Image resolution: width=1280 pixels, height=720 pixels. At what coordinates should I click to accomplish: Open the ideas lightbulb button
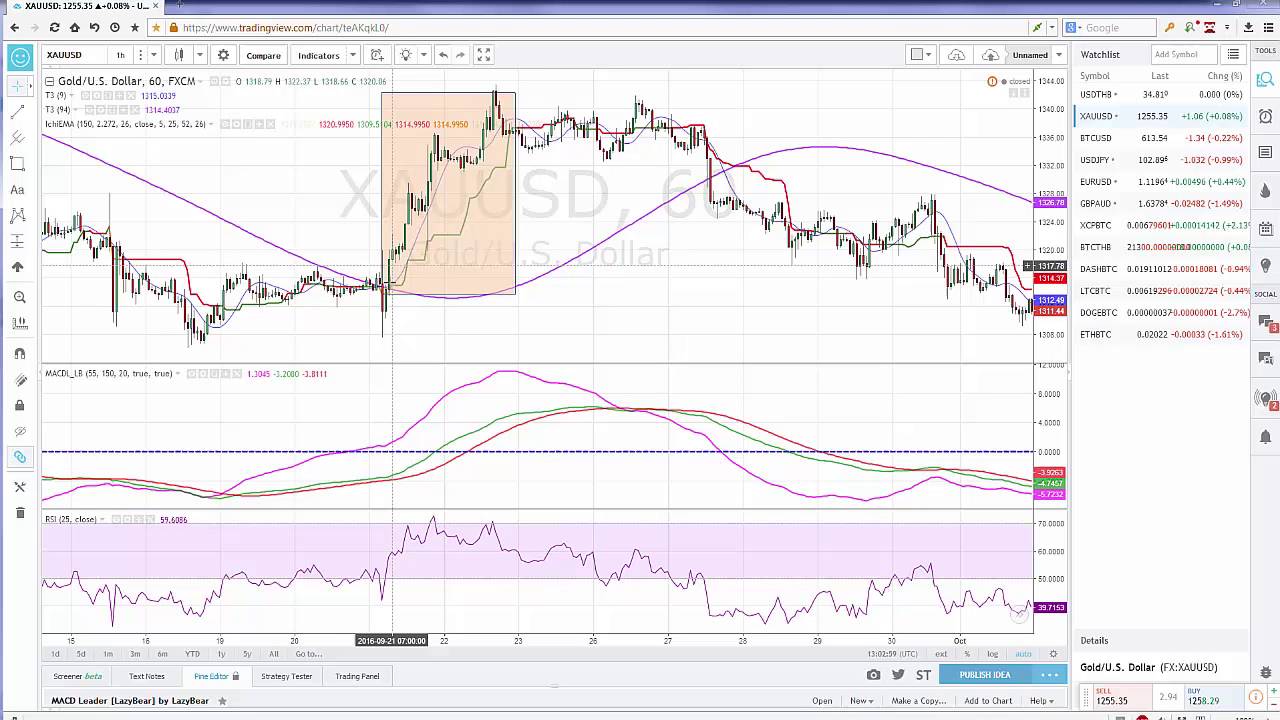(x=405, y=55)
